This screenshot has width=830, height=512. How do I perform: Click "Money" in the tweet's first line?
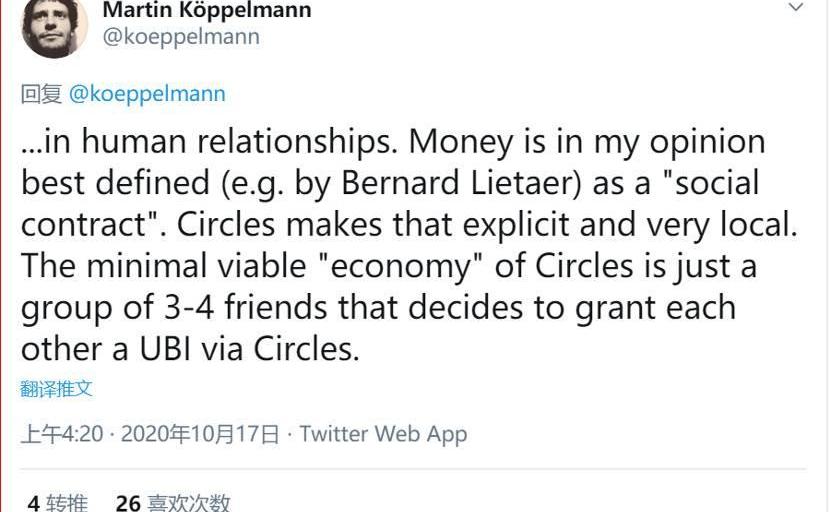click(460, 141)
